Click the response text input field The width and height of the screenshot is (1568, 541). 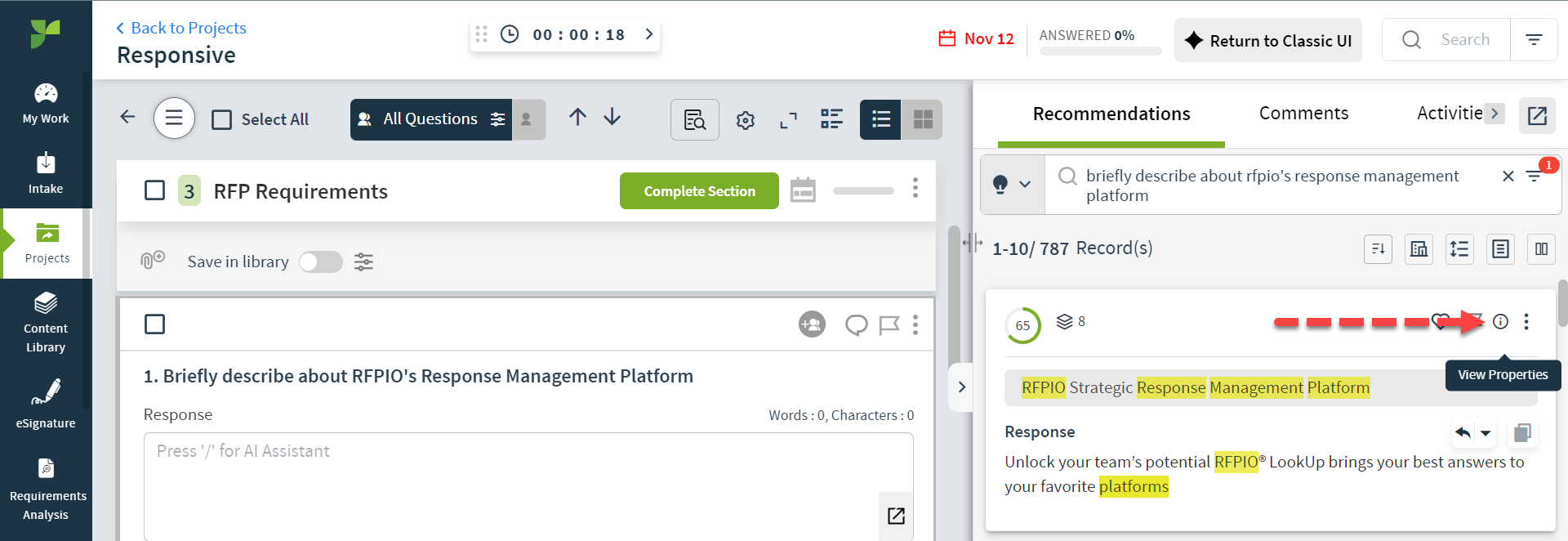[528, 486]
